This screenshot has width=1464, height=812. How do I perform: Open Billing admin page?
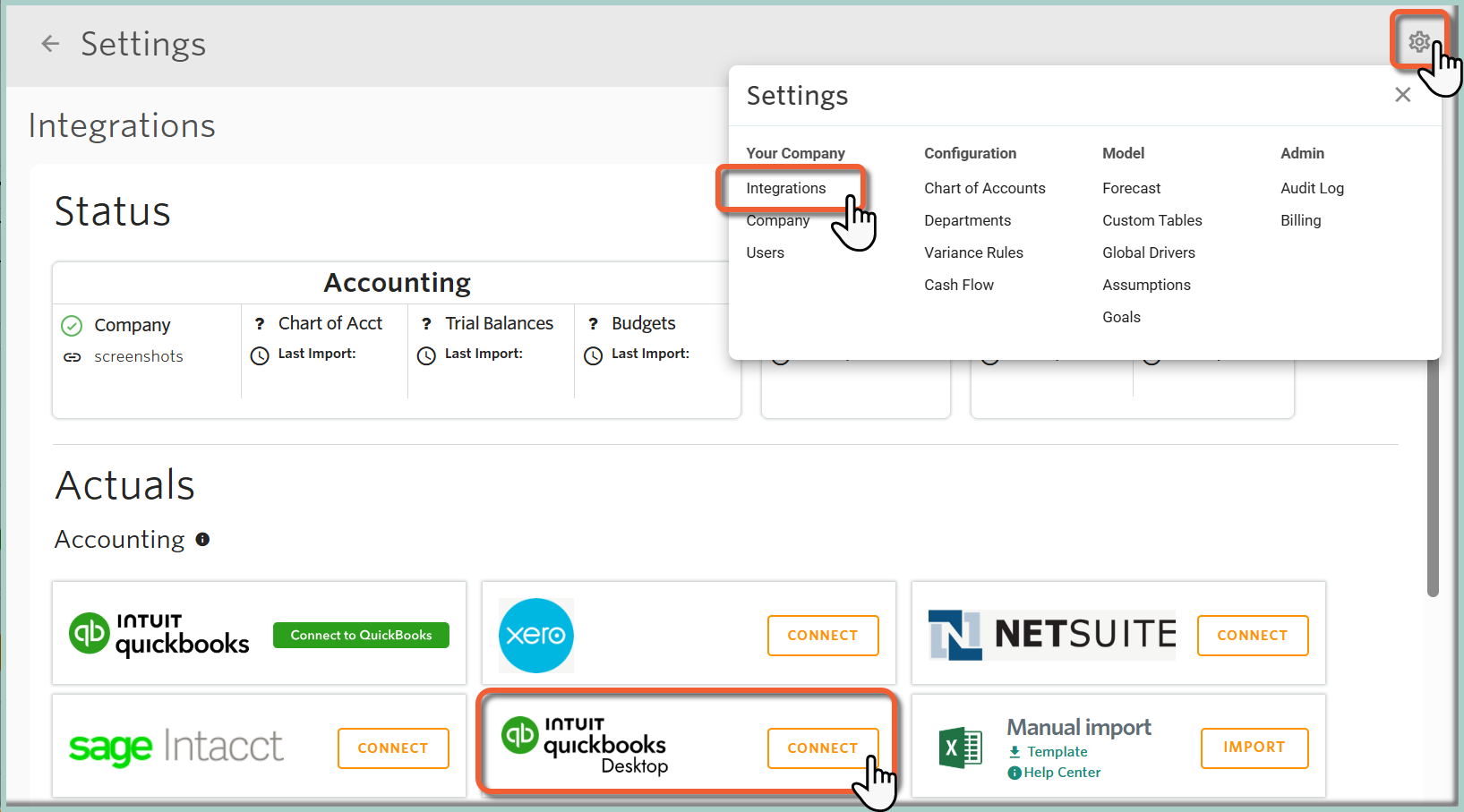coord(1300,220)
